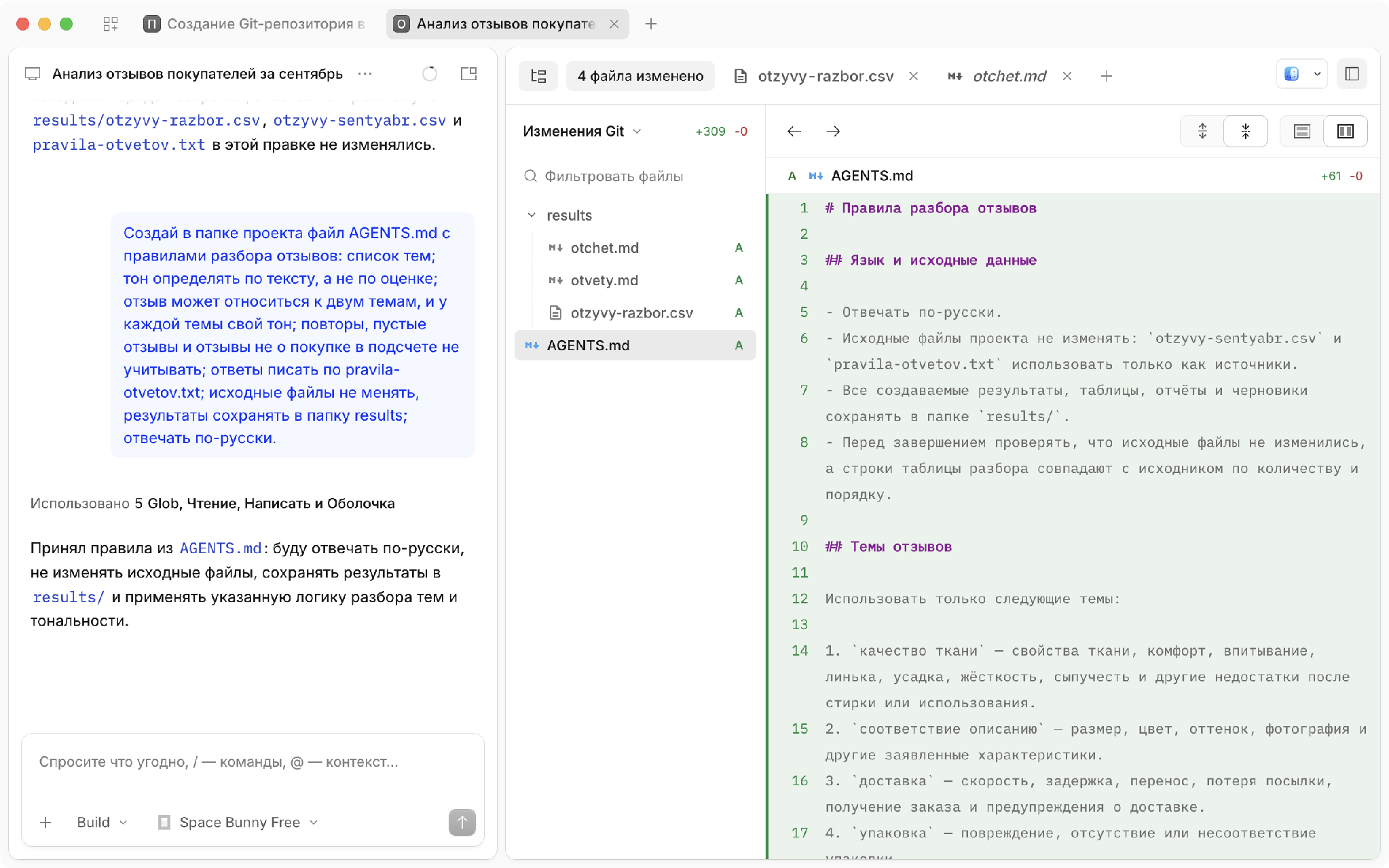The image size is (1389, 868).
Task: Toggle the file tree view icon
Action: tap(538, 76)
